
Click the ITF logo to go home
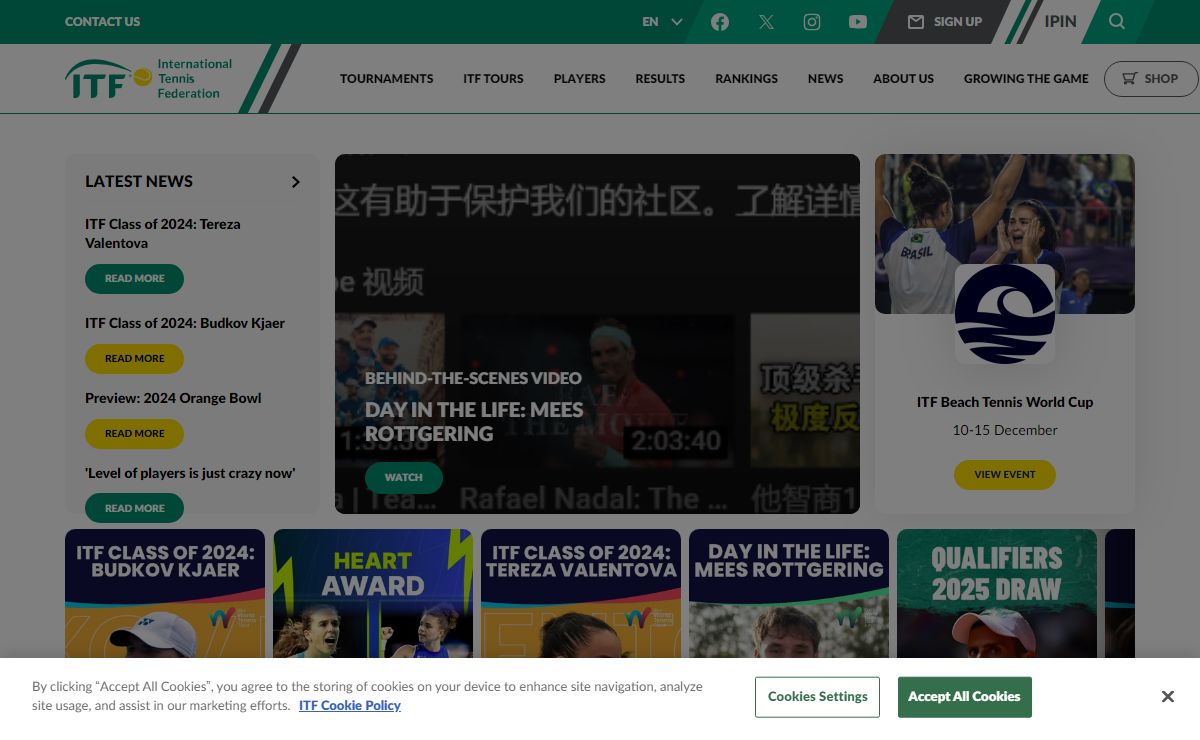click(x=149, y=78)
